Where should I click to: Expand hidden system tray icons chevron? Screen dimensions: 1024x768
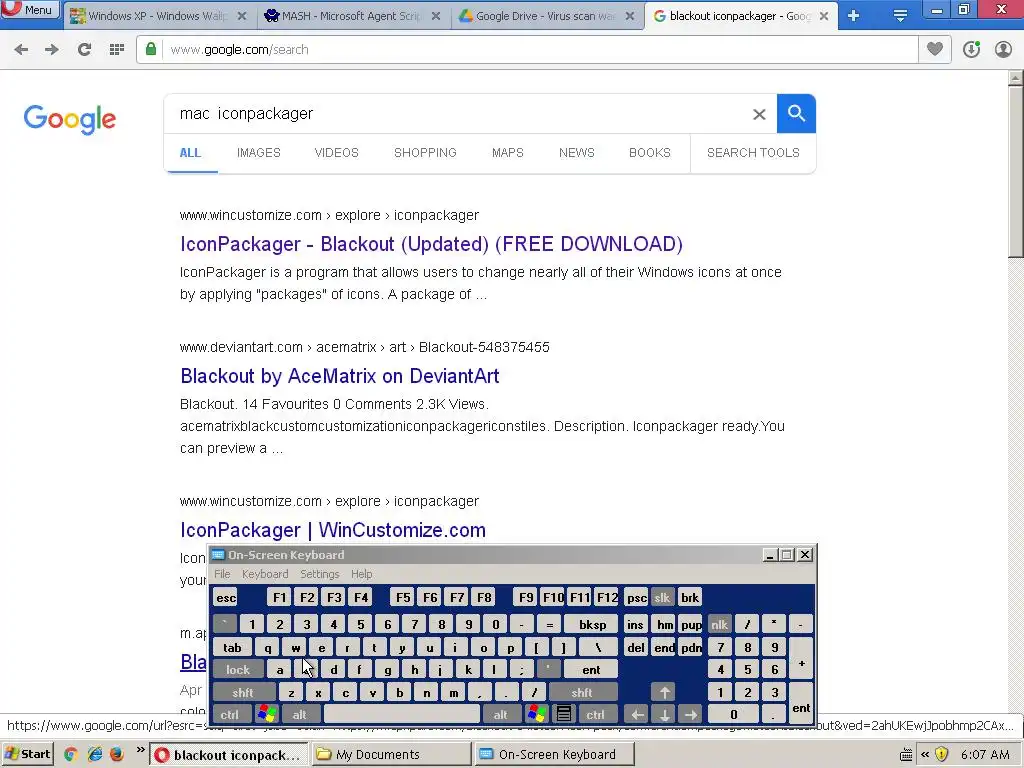coord(925,755)
